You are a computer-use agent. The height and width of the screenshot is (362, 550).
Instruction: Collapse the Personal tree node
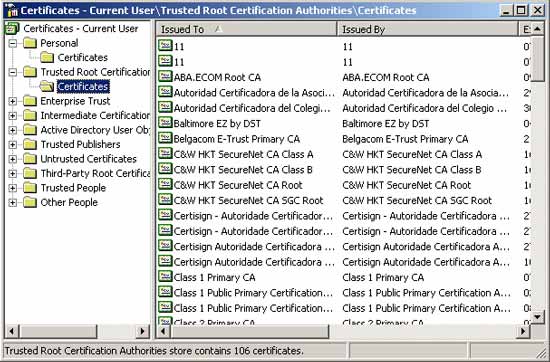click(x=13, y=43)
